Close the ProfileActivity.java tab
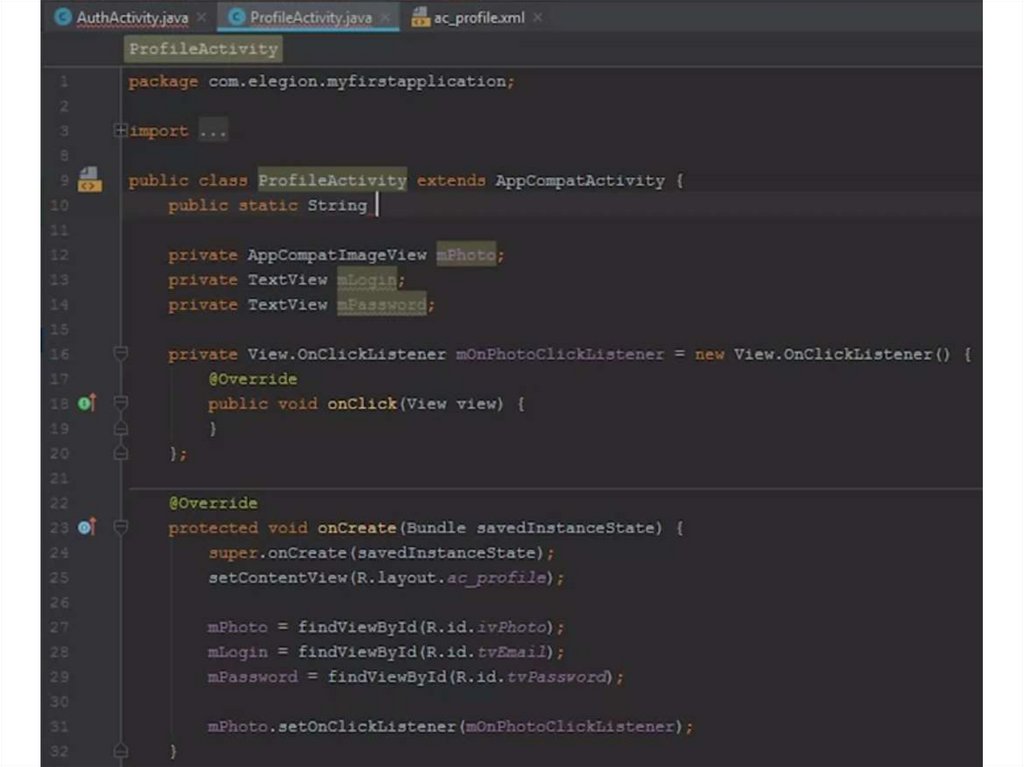1024x767 pixels. (385, 17)
